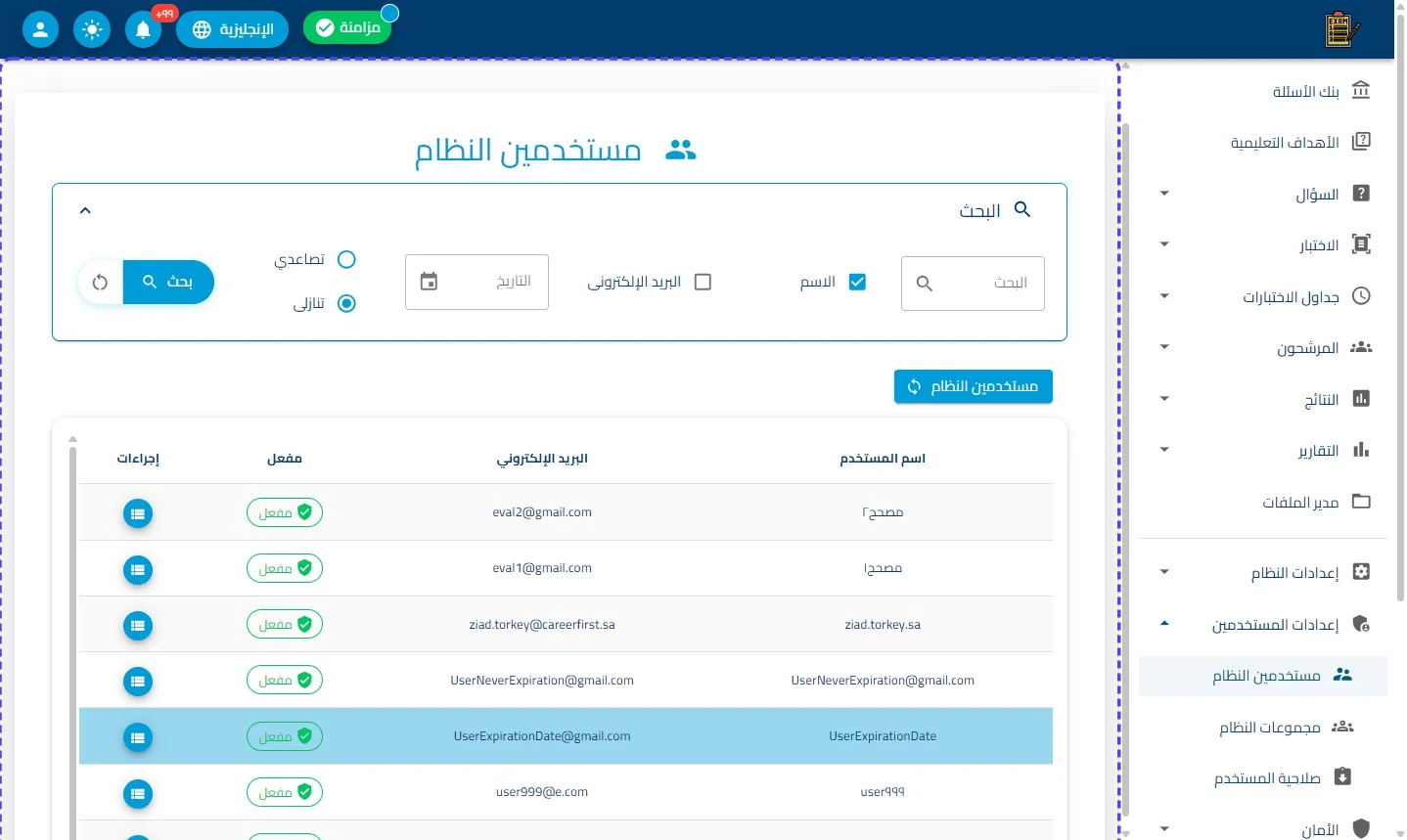The width and height of the screenshot is (1407, 840).
Task: Open actions for ziad.torkey@careerfirst.sa row
Action: (138, 625)
